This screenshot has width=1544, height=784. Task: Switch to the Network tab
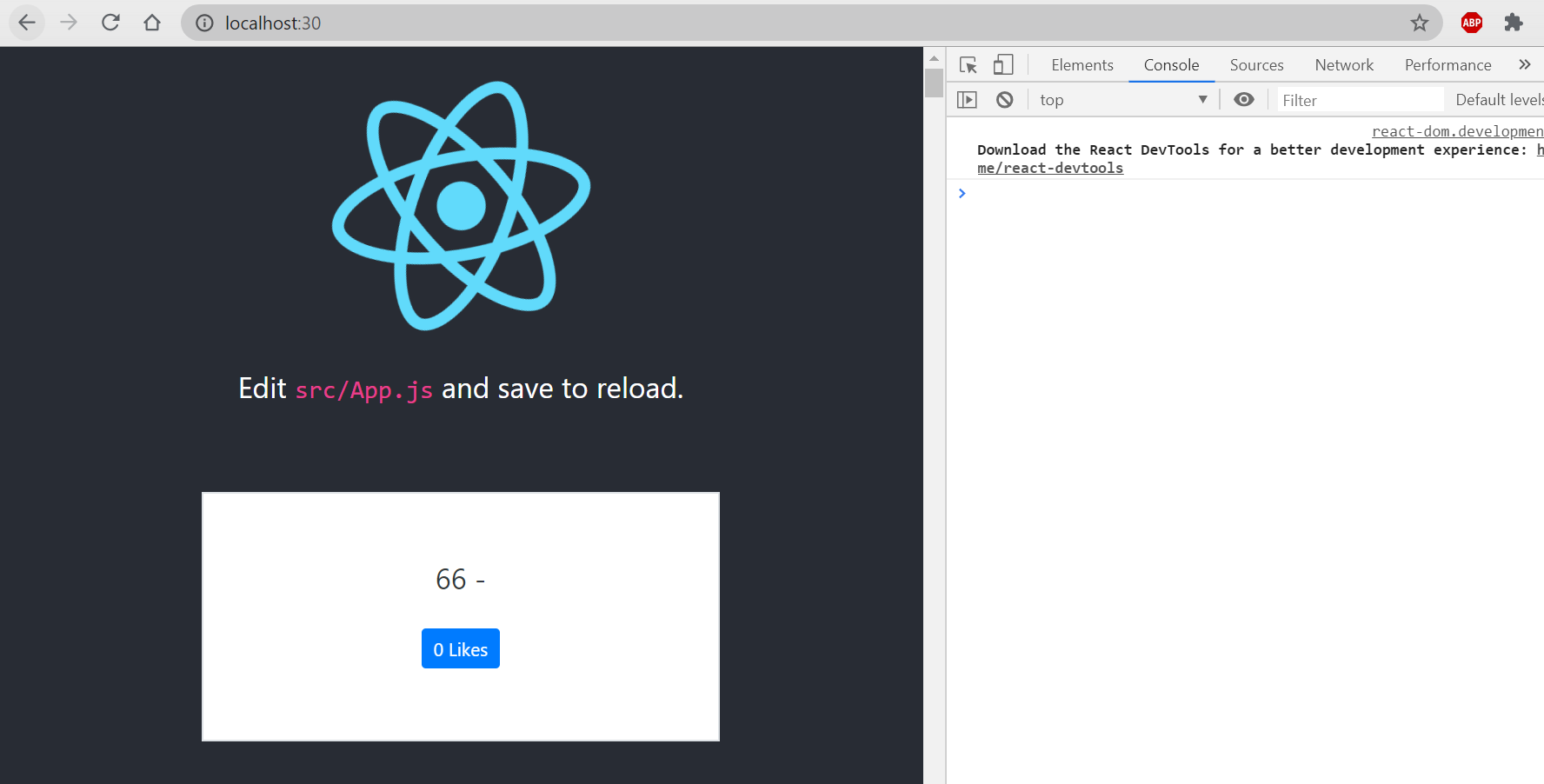pos(1344,65)
